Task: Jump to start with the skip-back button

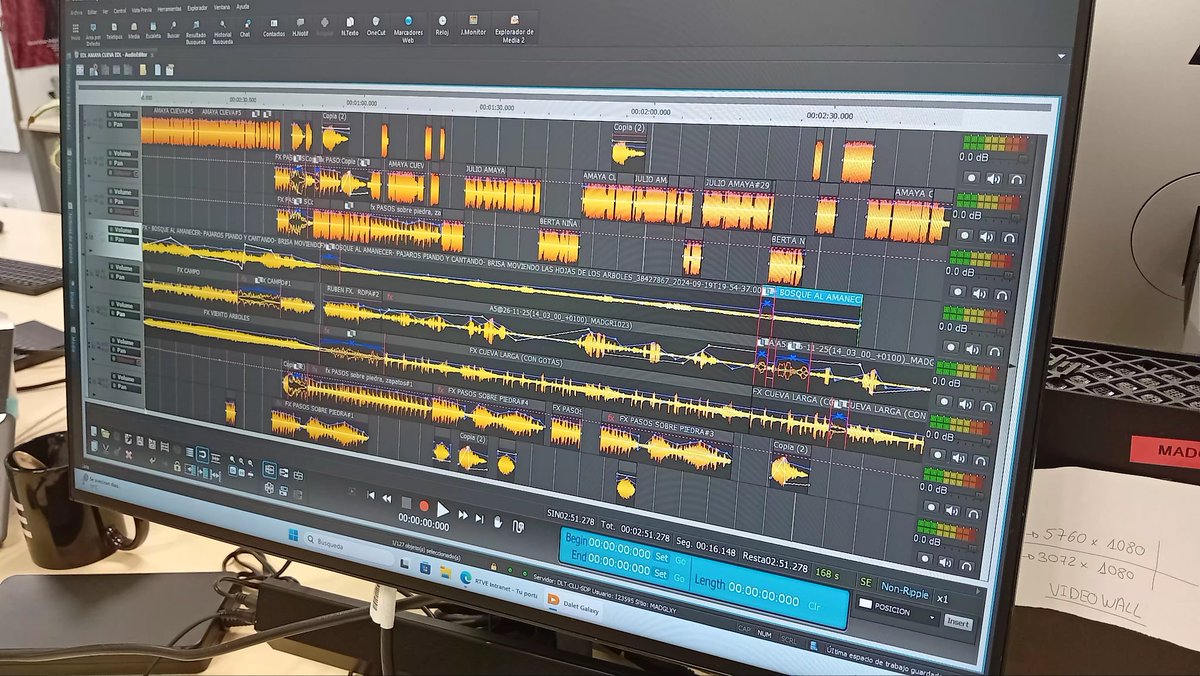Action: click(371, 495)
